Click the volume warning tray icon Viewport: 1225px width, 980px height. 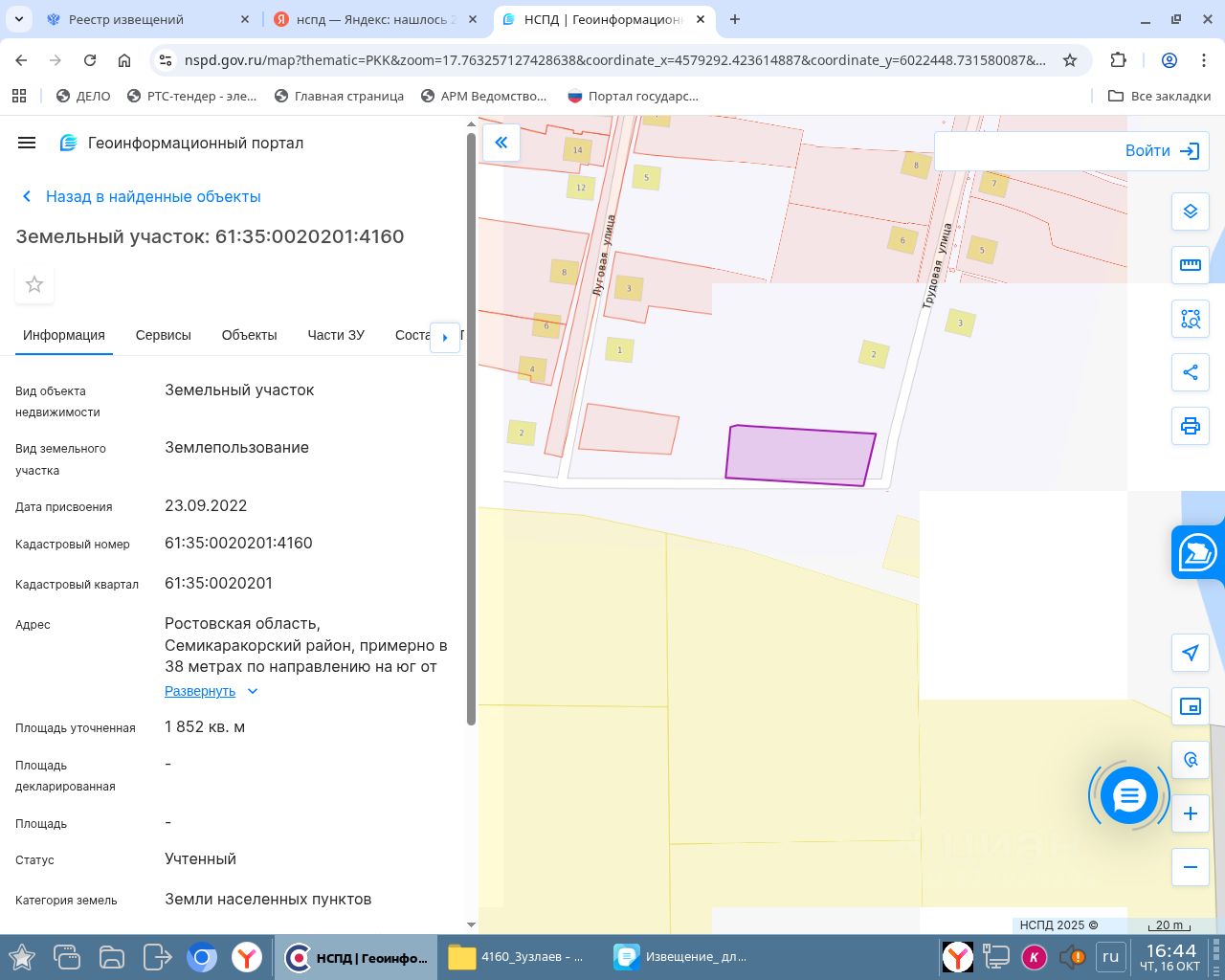click(1072, 956)
